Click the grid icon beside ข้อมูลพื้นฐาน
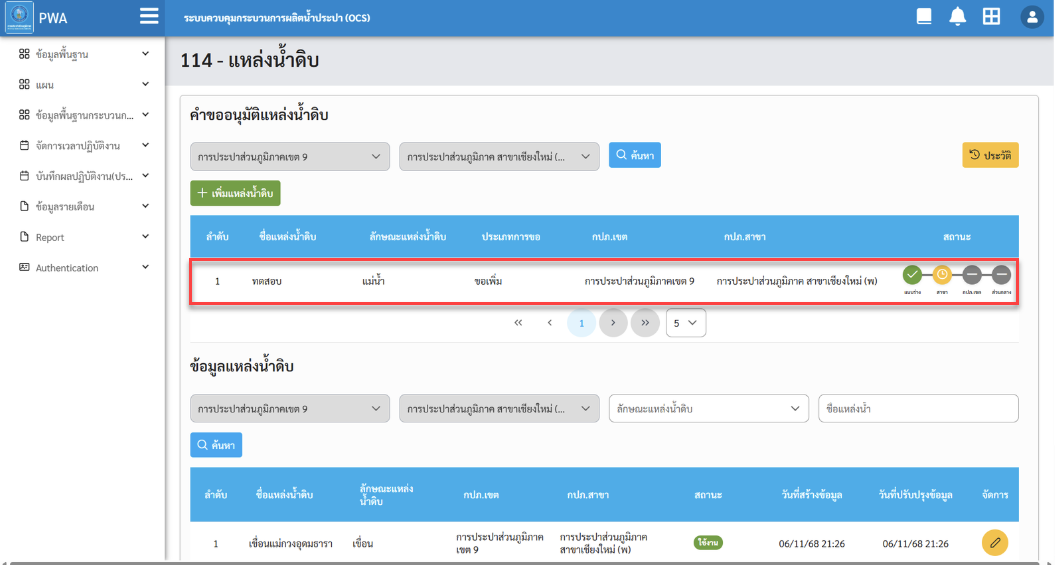1055x565 pixels. [24, 54]
